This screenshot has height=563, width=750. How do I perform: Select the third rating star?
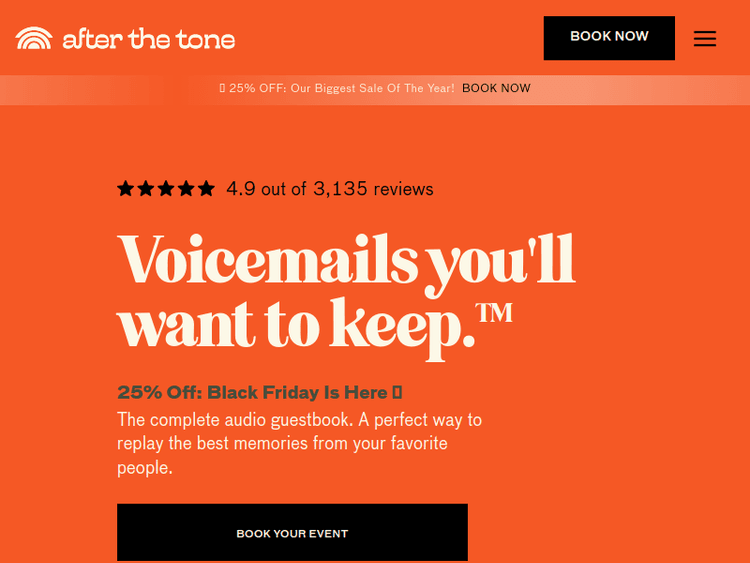[166, 188]
